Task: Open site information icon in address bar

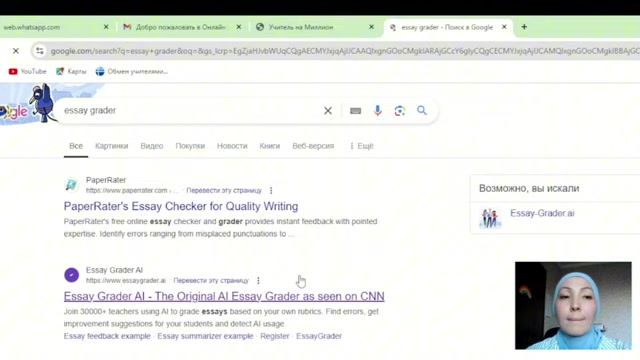Action: click(x=40, y=51)
